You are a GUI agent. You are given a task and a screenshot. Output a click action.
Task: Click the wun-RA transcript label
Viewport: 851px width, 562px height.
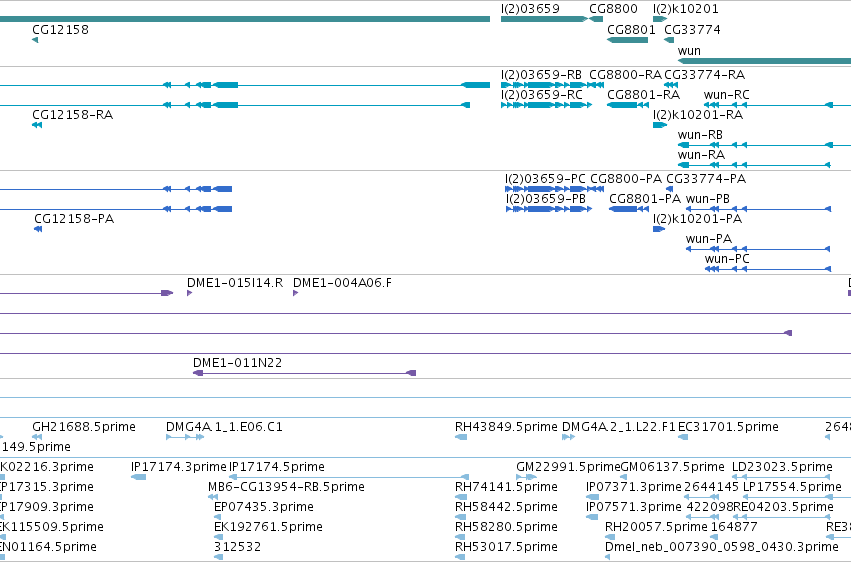tap(701, 155)
